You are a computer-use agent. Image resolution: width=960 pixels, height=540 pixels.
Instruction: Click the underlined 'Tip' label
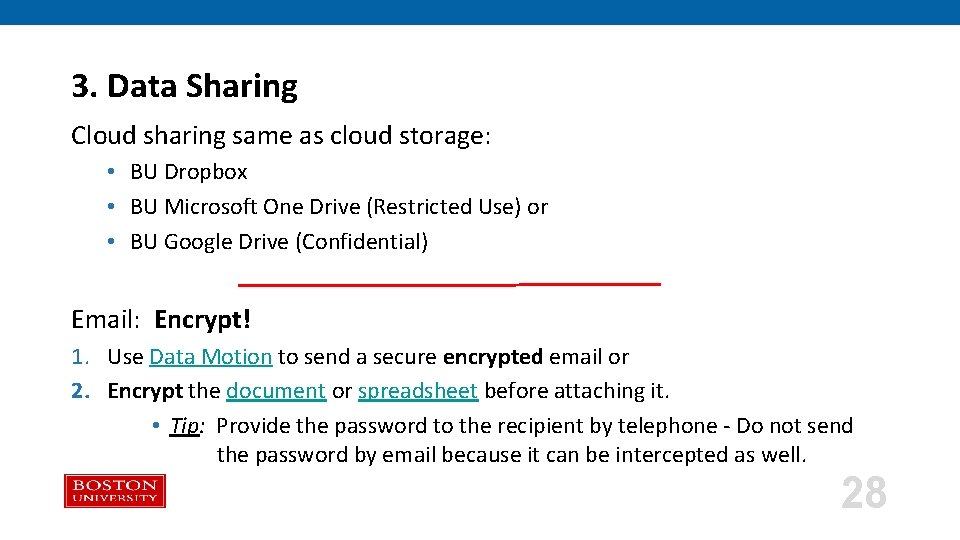click(x=186, y=426)
